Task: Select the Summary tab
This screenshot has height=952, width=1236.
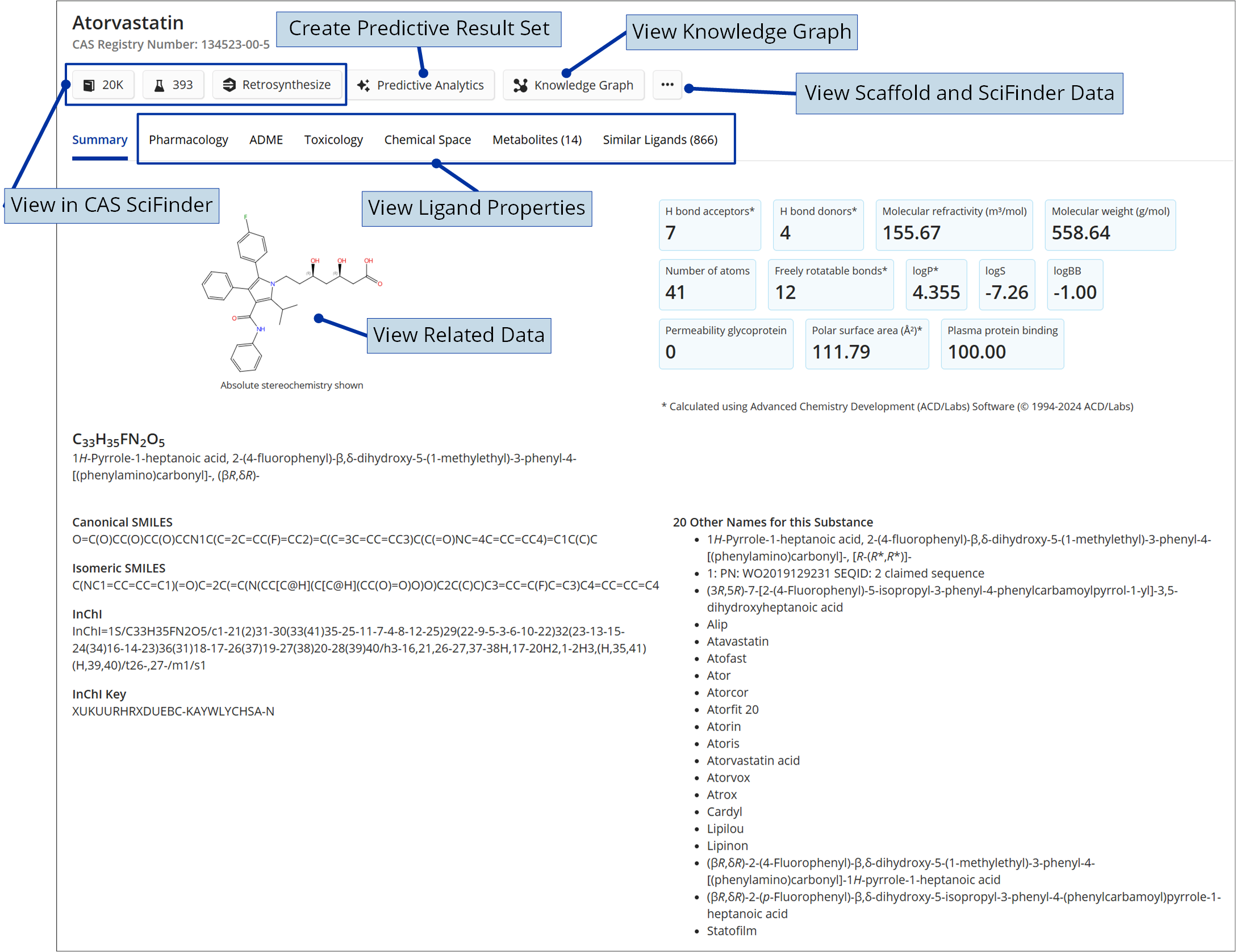Action: pos(99,140)
